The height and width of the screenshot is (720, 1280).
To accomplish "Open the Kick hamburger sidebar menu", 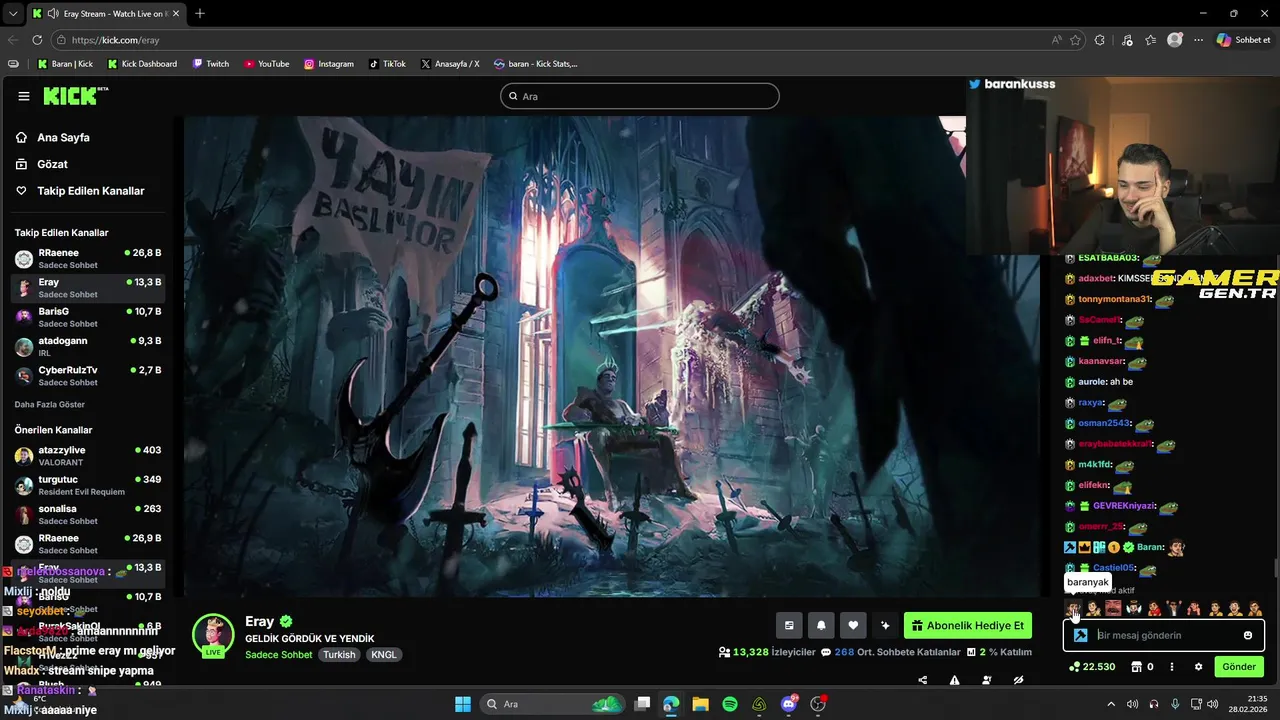I will click(24, 96).
